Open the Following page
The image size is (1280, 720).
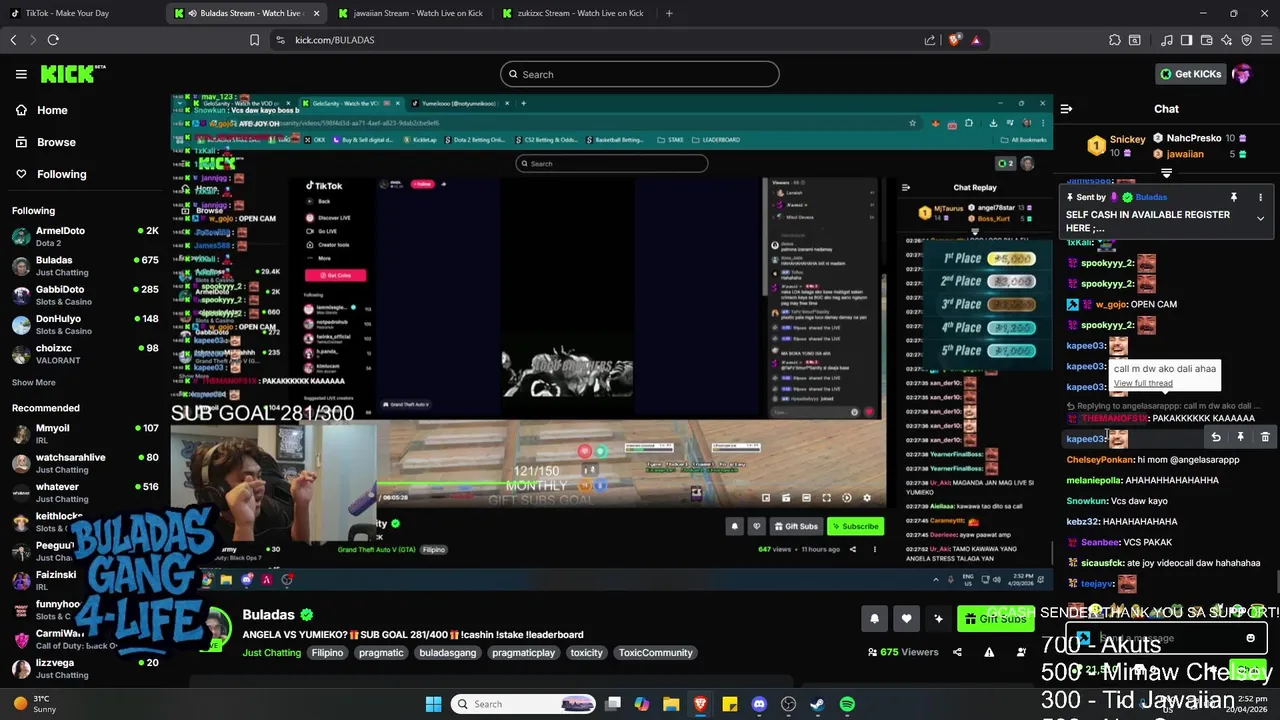click(x=61, y=174)
